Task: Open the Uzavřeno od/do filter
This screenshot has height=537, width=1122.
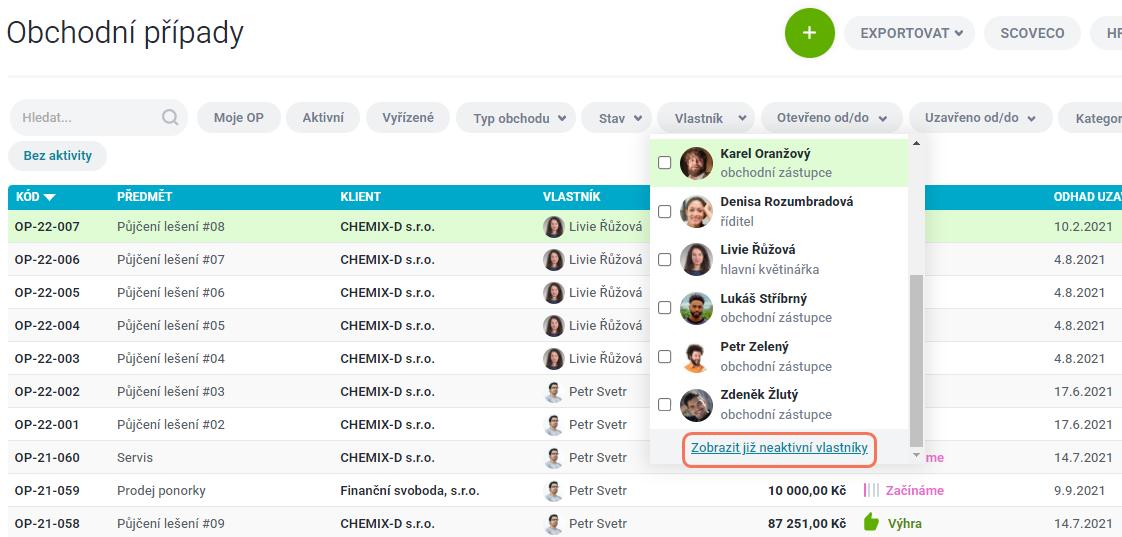Action: pyautogui.click(x=980, y=118)
